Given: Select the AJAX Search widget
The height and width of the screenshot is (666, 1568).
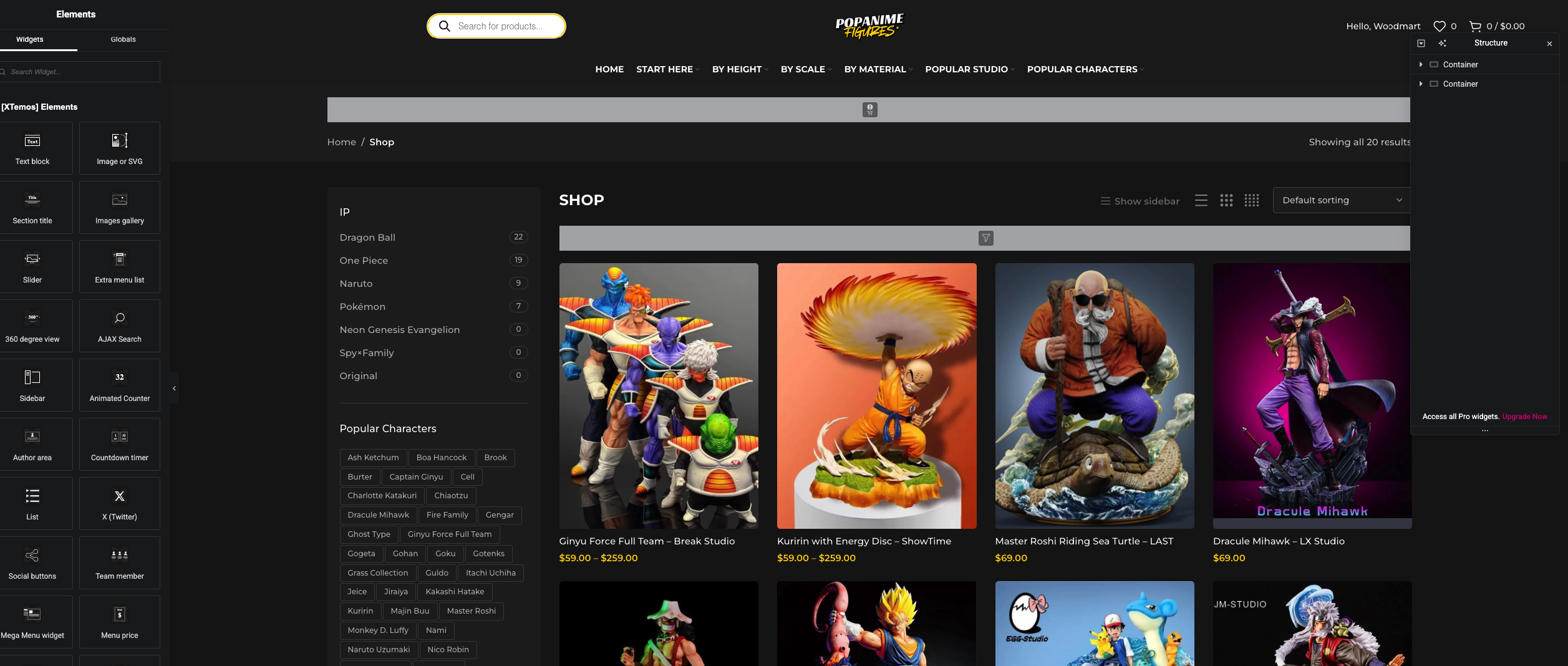Looking at the screenshot, I should pyautogui.click(x=120, y=326).
